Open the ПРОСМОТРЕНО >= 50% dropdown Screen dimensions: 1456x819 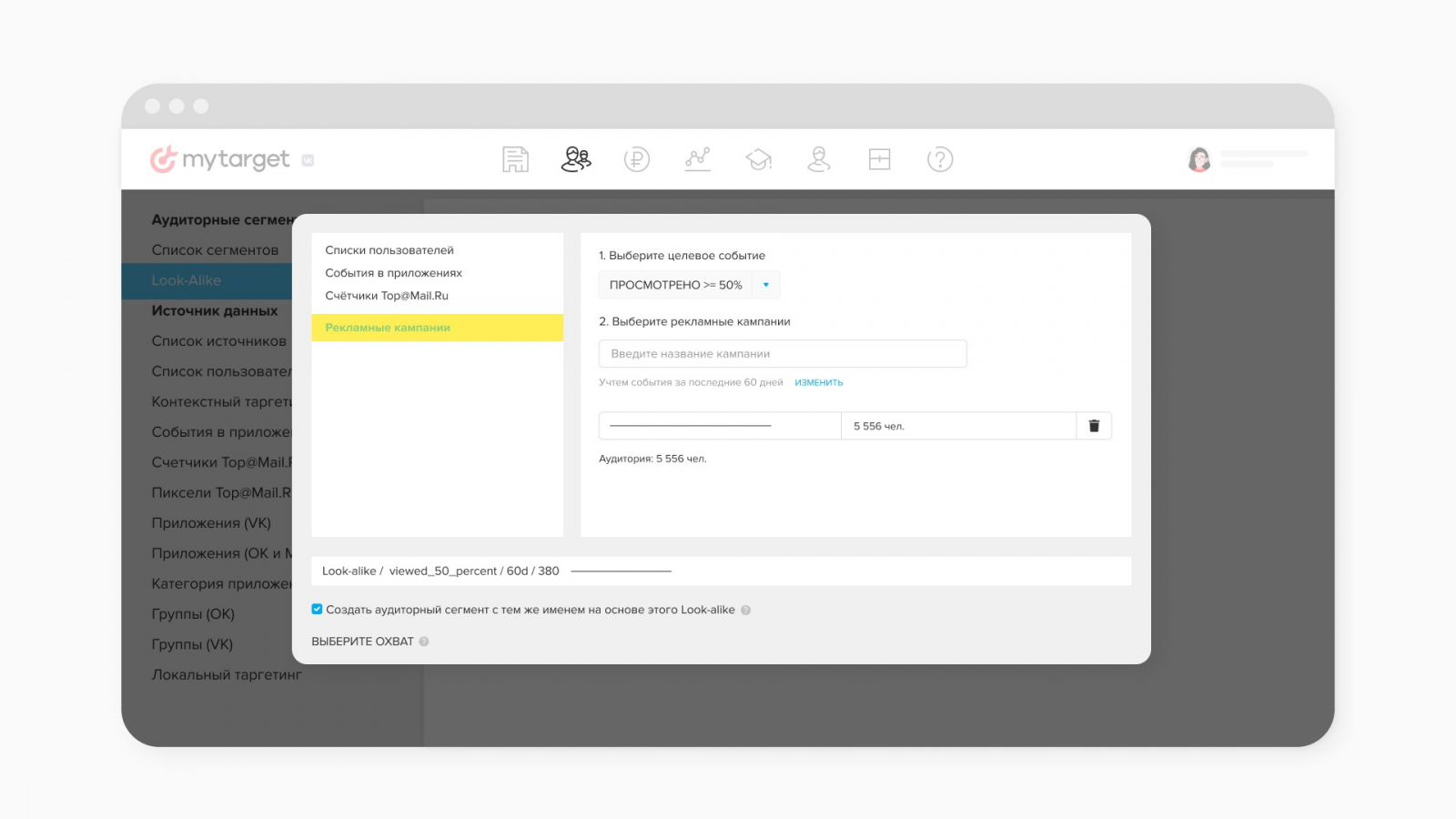point(689,285)
